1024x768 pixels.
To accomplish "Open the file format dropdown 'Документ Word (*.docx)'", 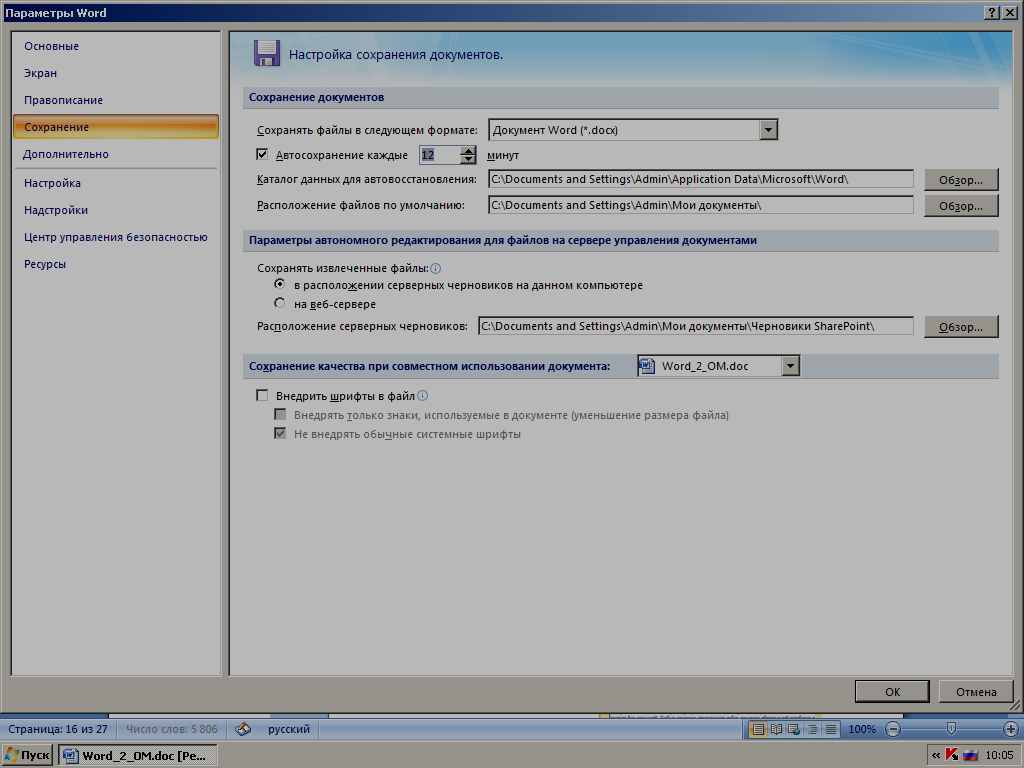I will (769, 130).
